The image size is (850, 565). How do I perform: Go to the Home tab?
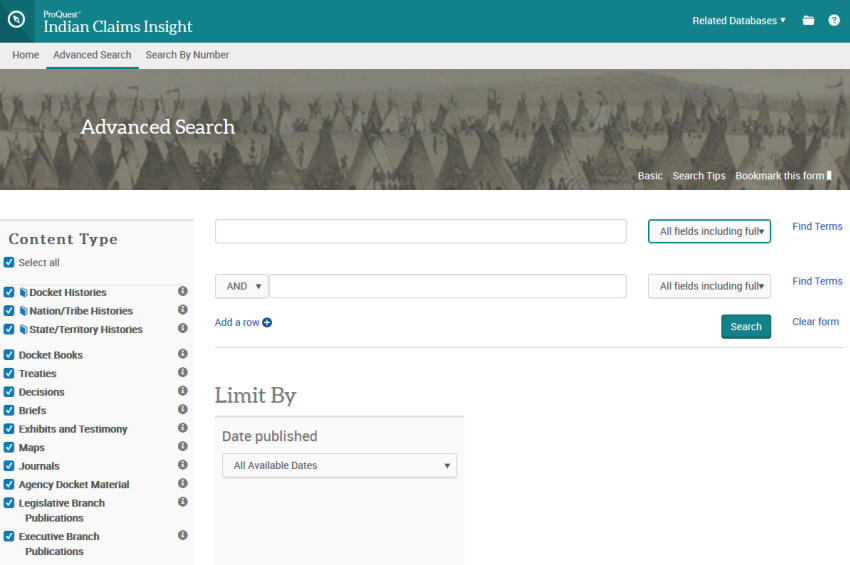pyautogui.click(x=25, y=55)
